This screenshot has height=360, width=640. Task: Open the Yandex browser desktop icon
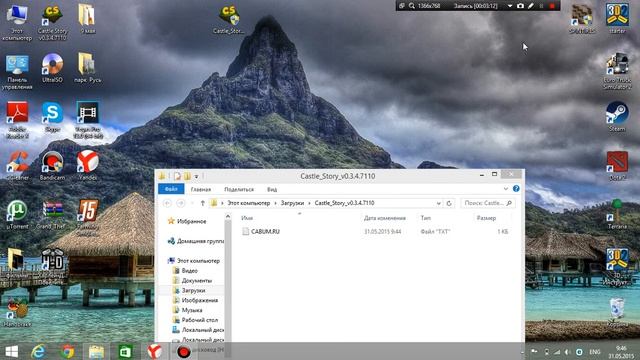click(x=87, y=165)
